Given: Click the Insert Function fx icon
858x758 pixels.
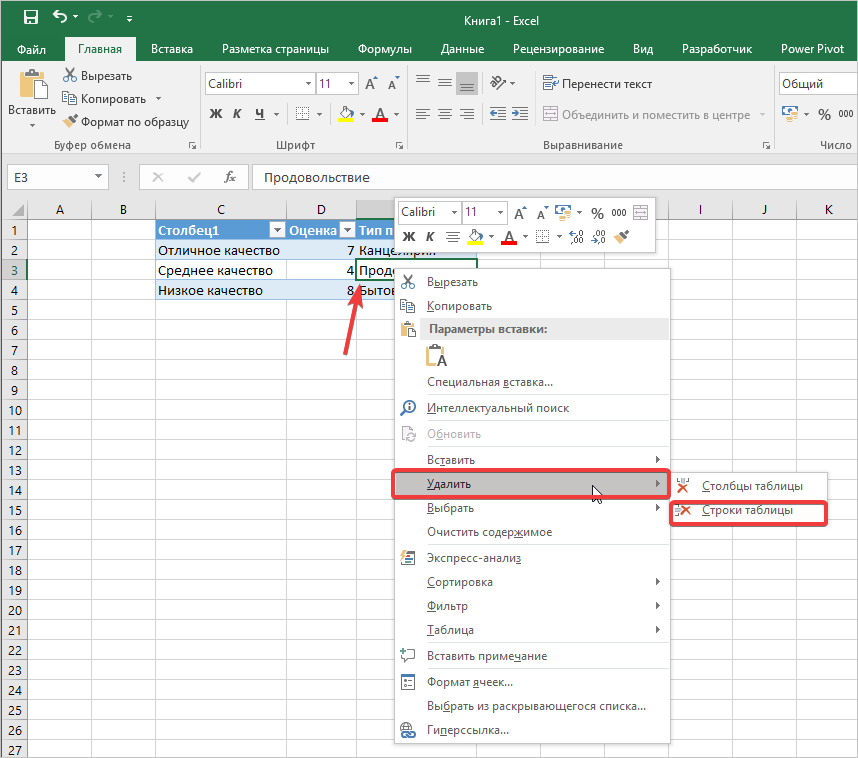Looking at the screenshot, I should [x=230, y=177].
